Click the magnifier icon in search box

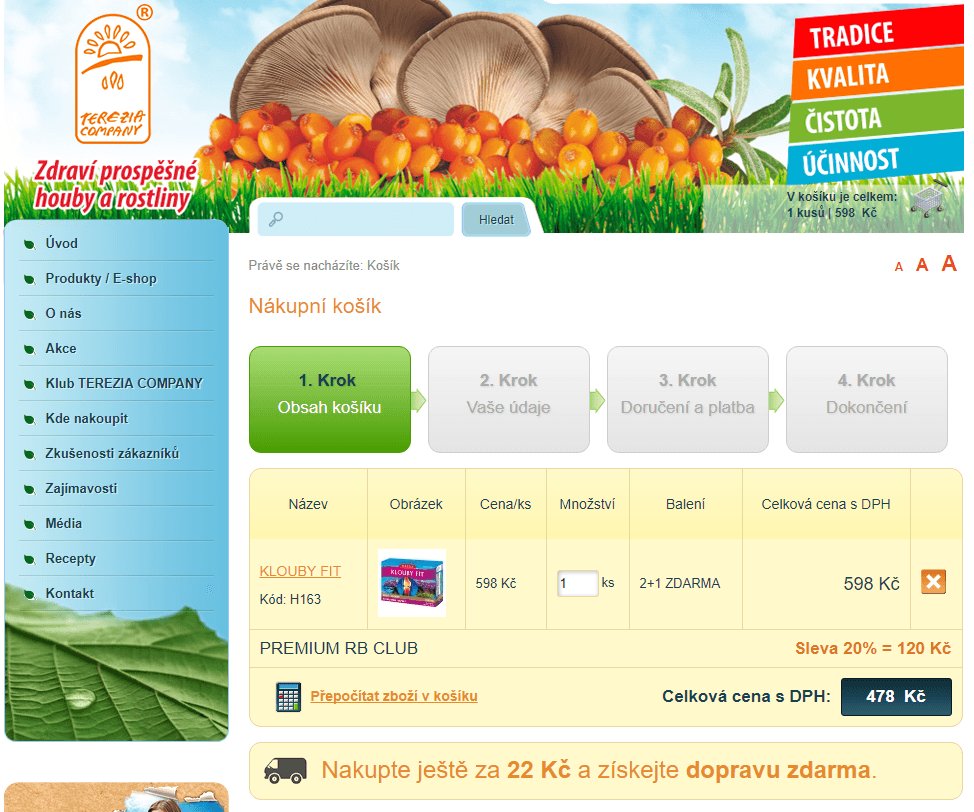point(276,219)
